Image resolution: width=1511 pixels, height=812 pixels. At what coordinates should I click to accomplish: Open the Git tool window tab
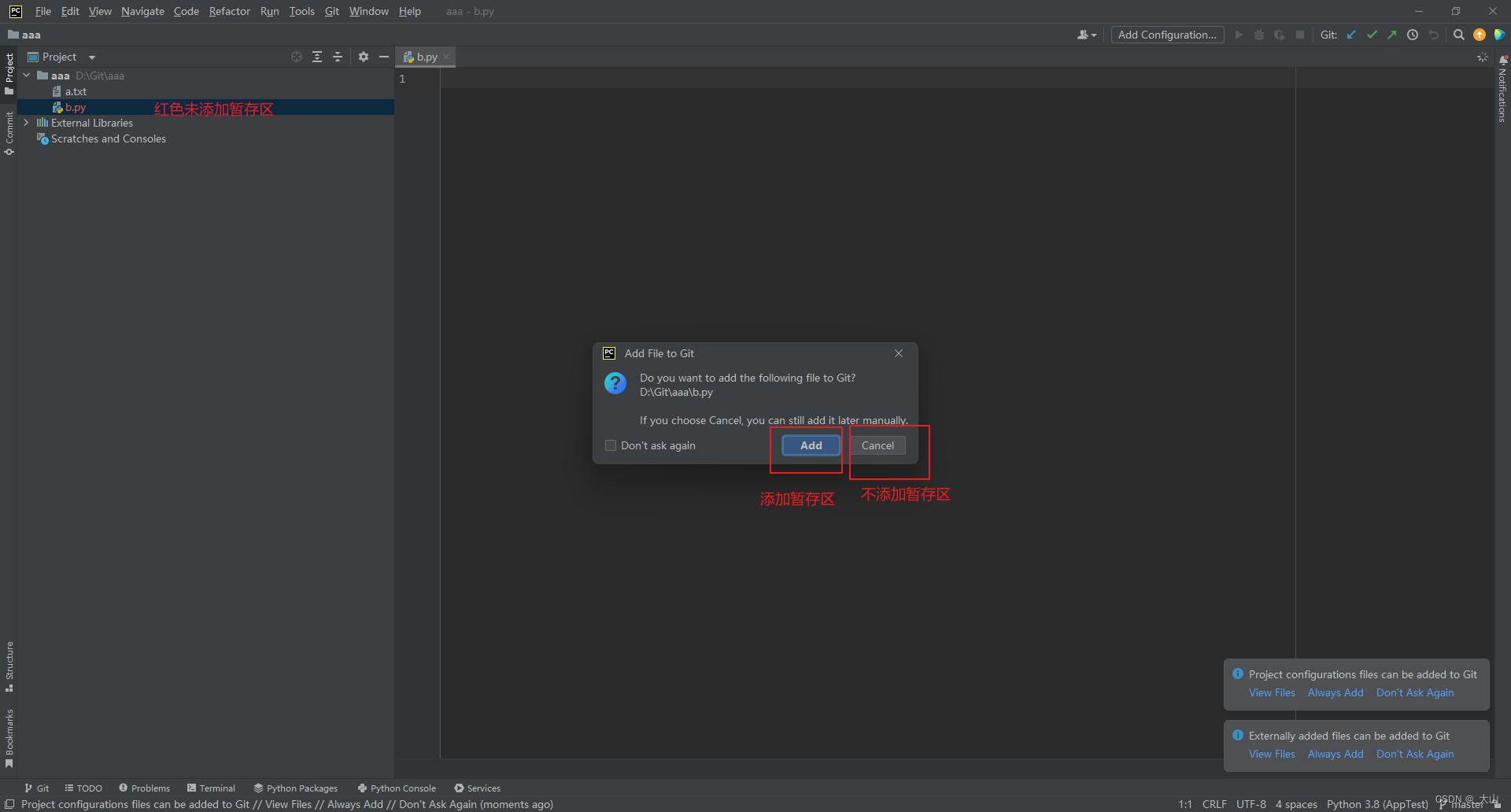coord(36,788)
